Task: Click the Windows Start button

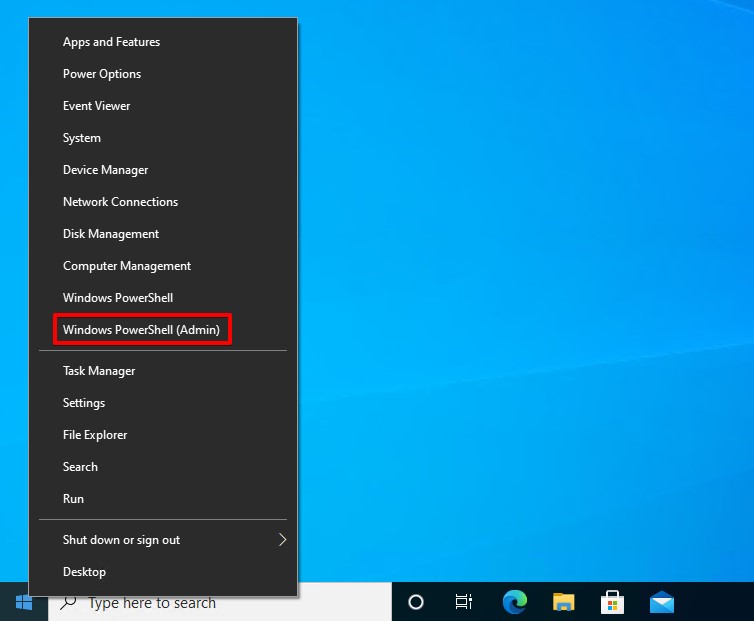Action: (24, 602)
